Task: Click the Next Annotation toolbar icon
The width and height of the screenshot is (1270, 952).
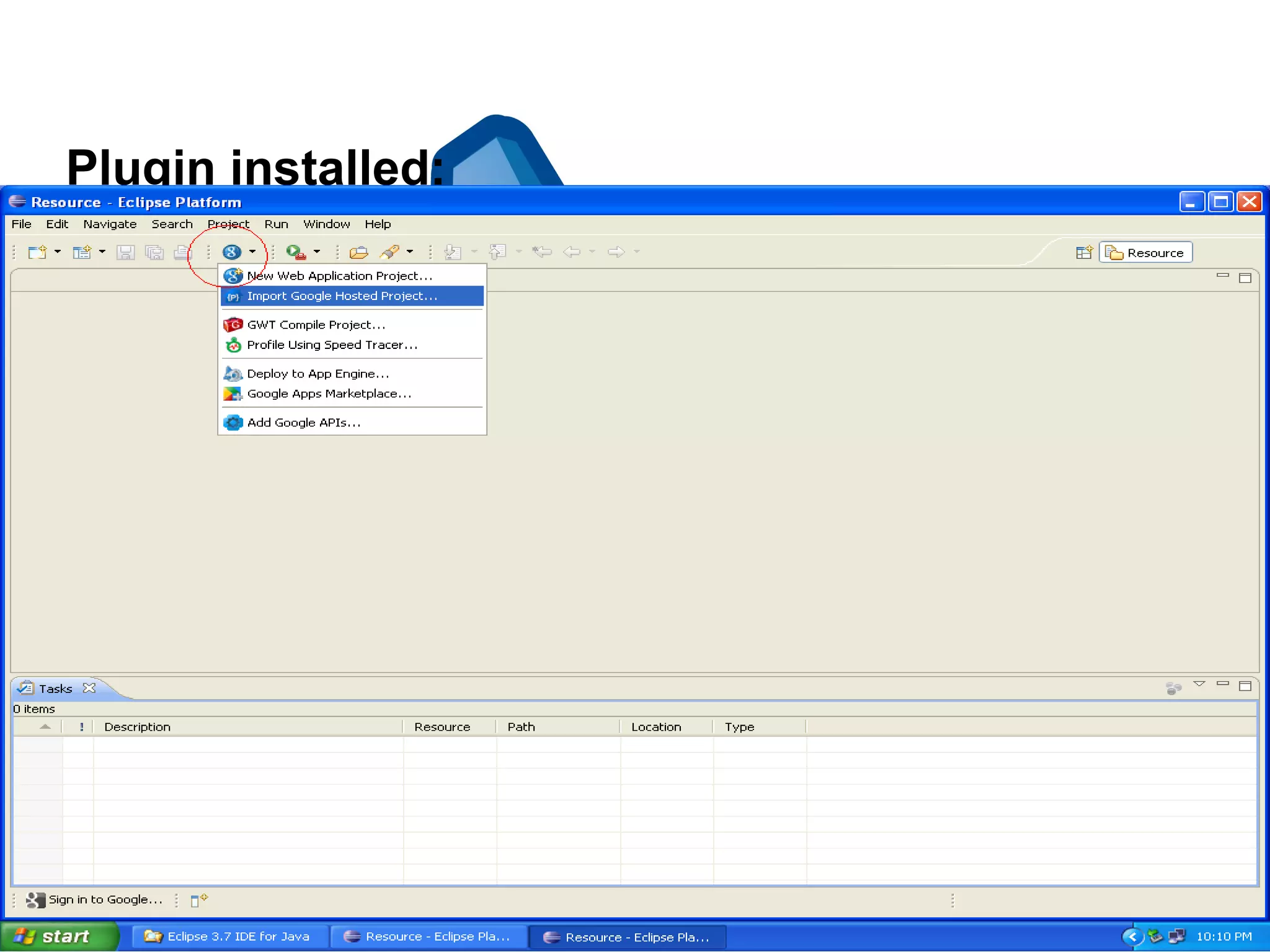Action: (453, 252)
